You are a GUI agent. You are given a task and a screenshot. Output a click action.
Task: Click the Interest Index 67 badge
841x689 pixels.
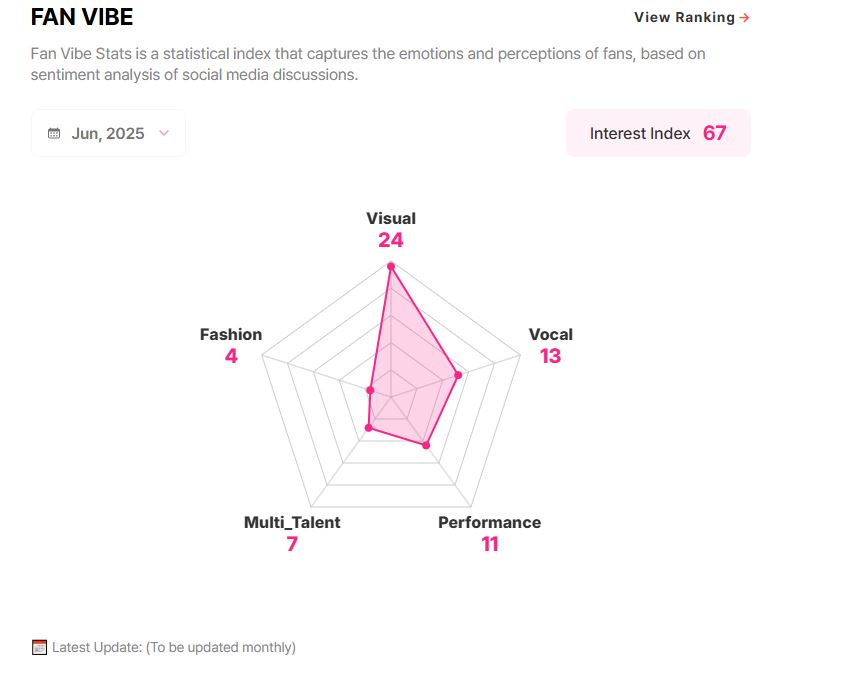(x=658, y=133)
